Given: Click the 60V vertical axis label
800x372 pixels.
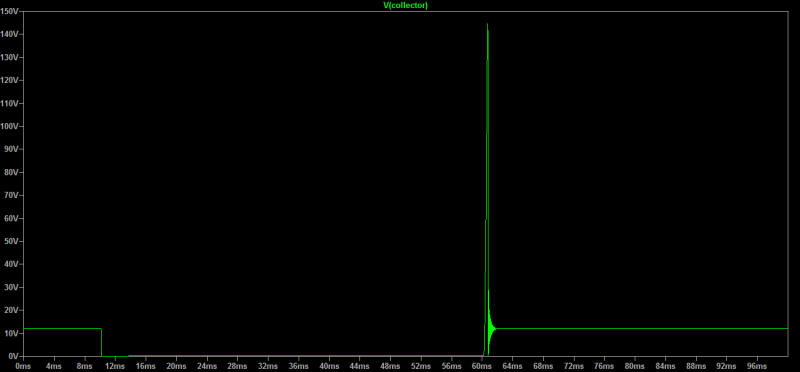Looking at the screenshot, I should click(12, 218).
